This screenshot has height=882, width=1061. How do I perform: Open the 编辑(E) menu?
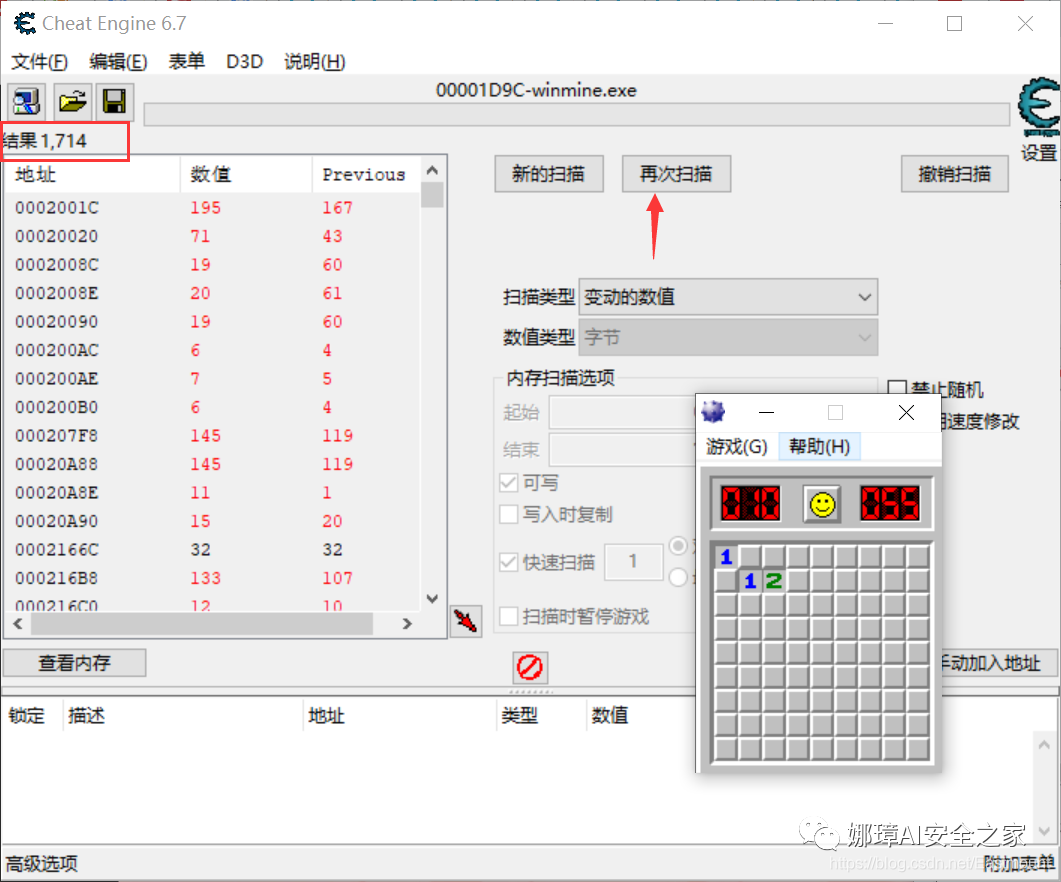tap(118, 62)
